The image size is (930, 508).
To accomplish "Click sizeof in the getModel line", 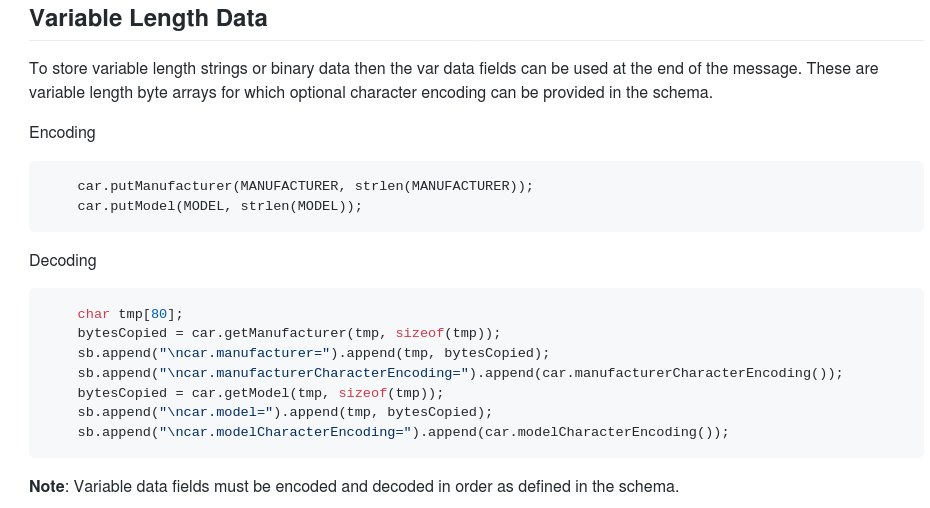I will (362, 393).
